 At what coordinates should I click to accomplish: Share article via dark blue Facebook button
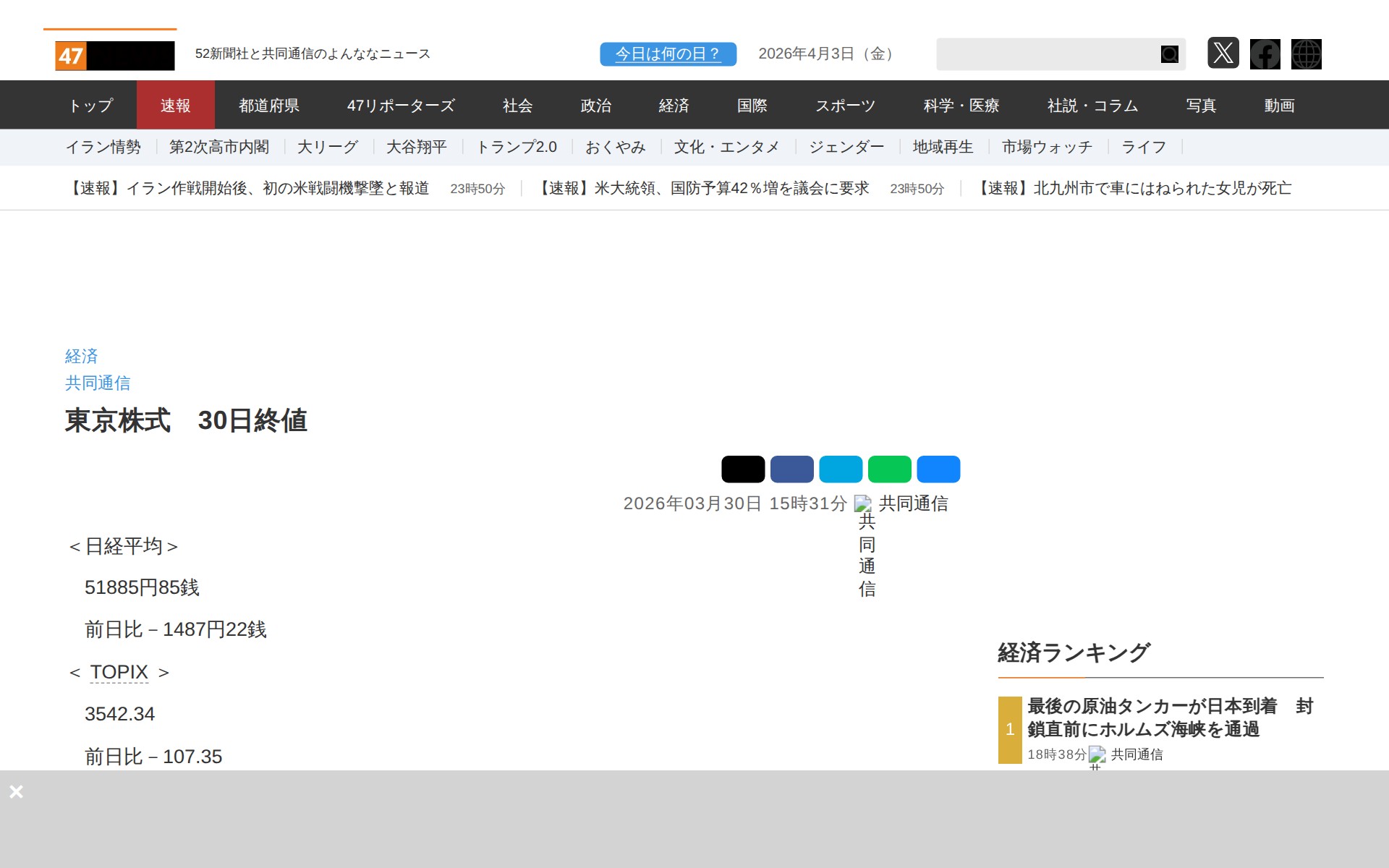(791, 469)
